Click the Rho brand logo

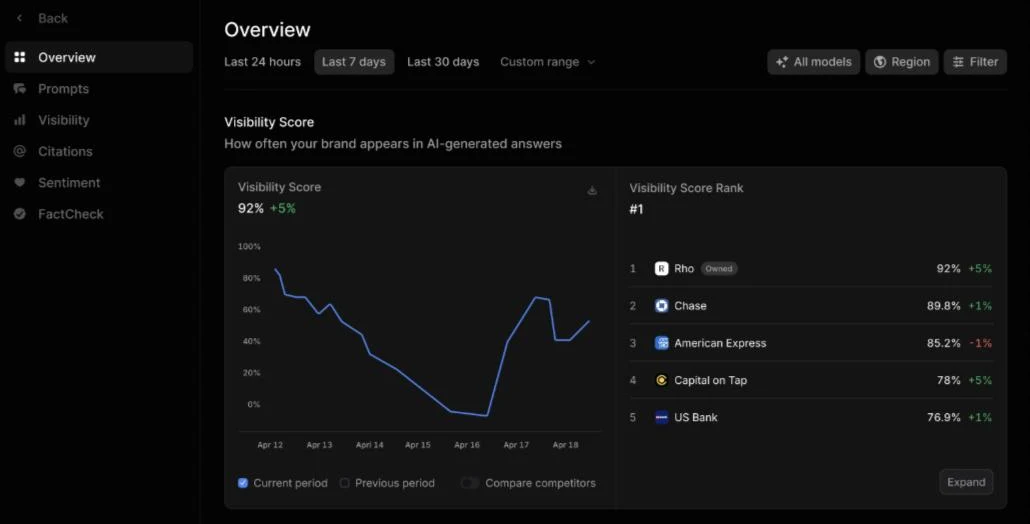pyautogui.click(x=661, y=269)
